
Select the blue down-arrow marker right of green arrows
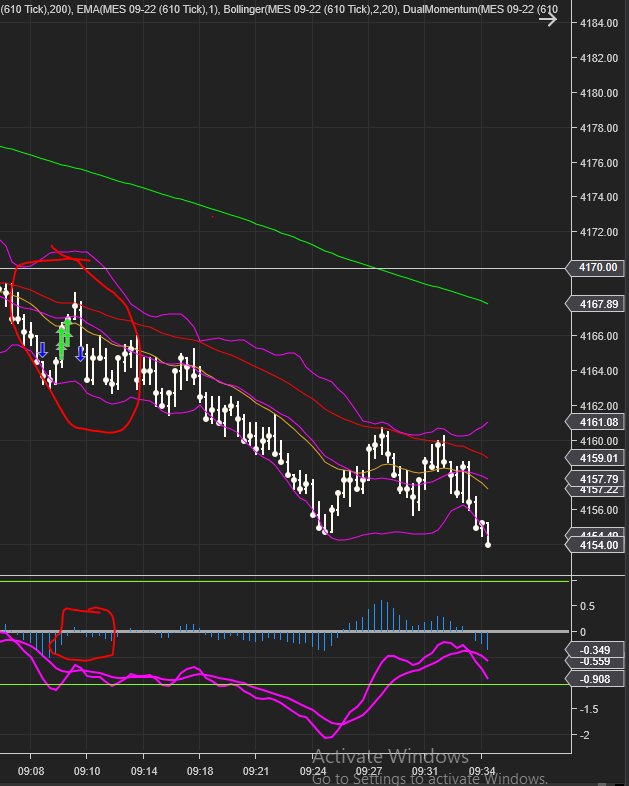point(80,354)
